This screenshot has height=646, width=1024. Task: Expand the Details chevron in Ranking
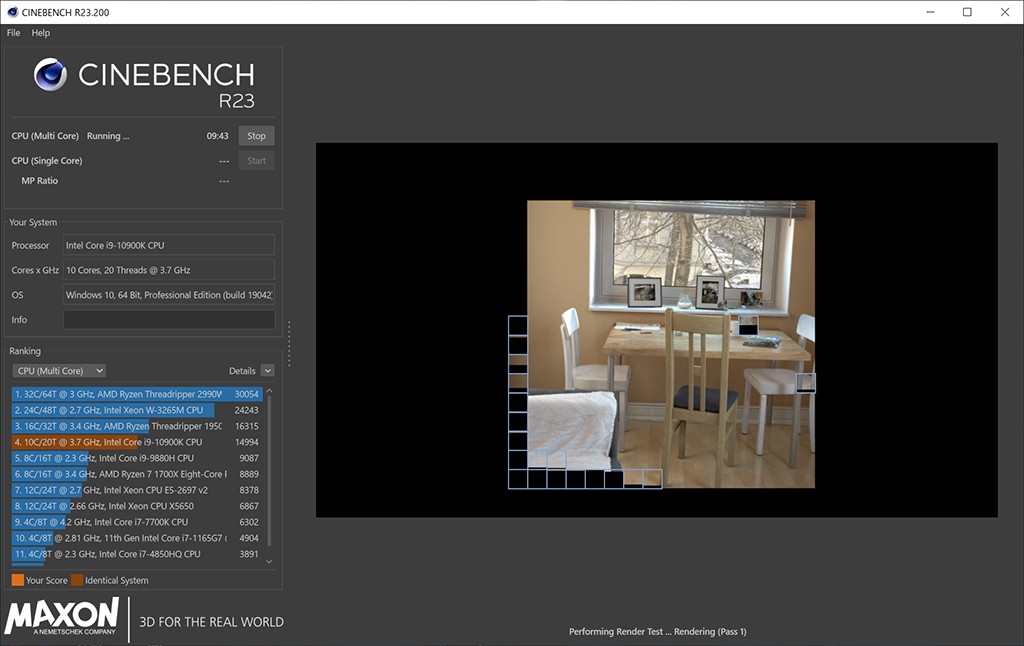tap(267, 371)
